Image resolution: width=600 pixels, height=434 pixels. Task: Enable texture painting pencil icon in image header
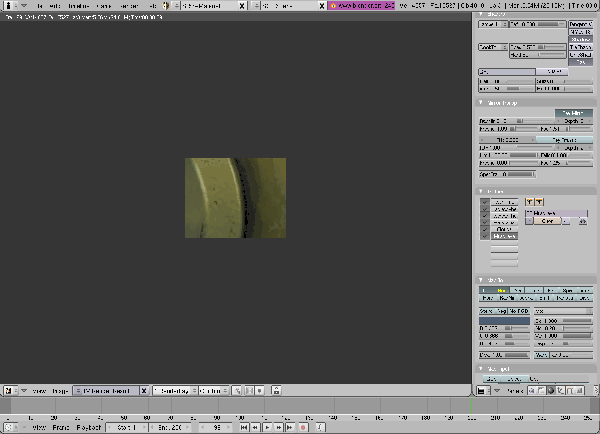click(x=237, y=391)
